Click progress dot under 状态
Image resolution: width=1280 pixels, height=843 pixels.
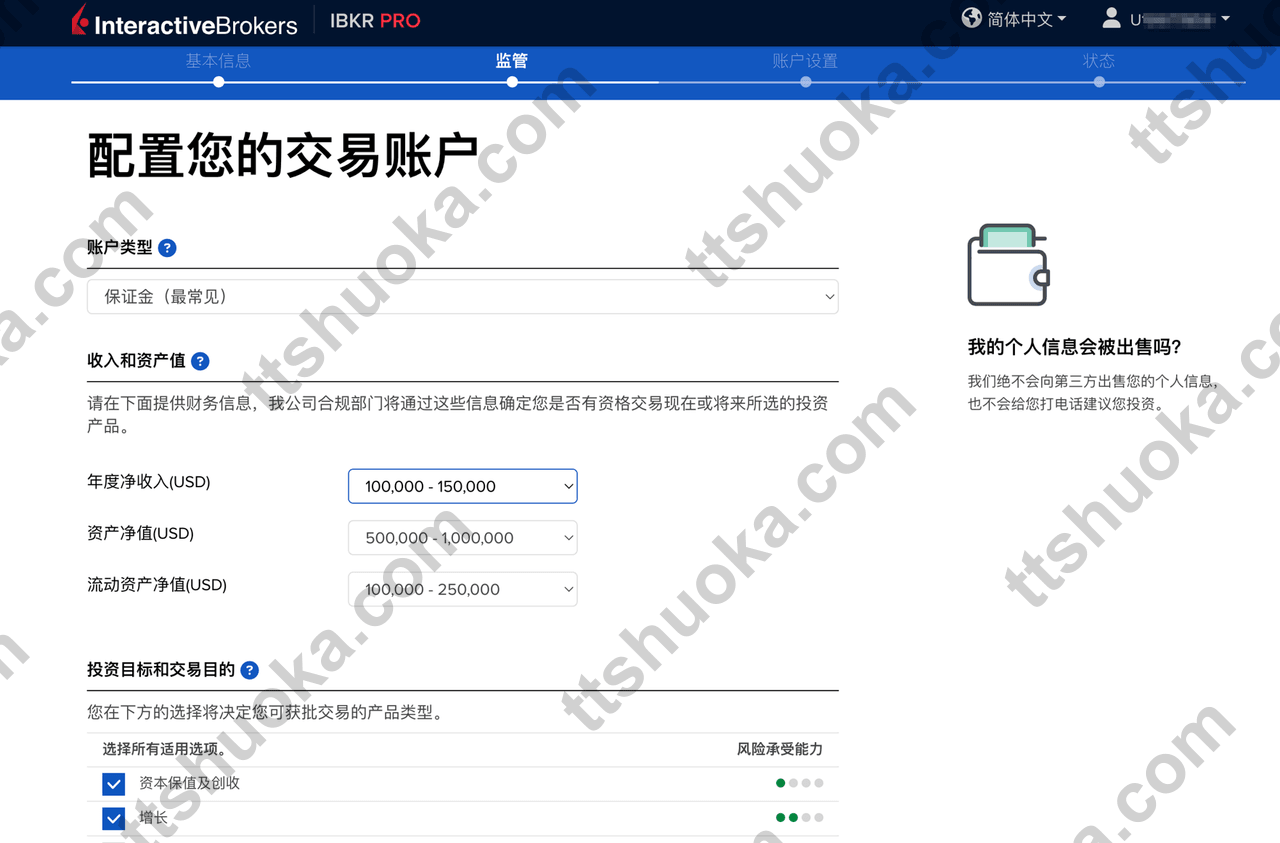[1099, 82]
